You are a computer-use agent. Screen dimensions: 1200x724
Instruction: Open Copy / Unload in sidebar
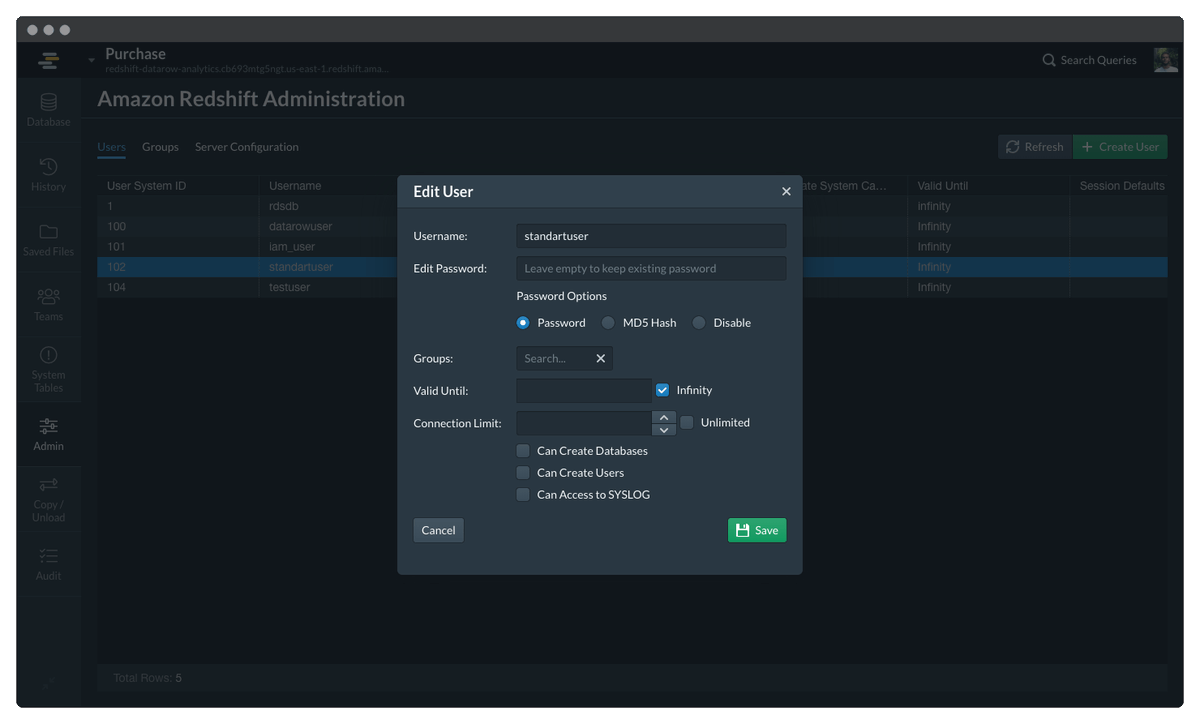(x=48, y=499)
